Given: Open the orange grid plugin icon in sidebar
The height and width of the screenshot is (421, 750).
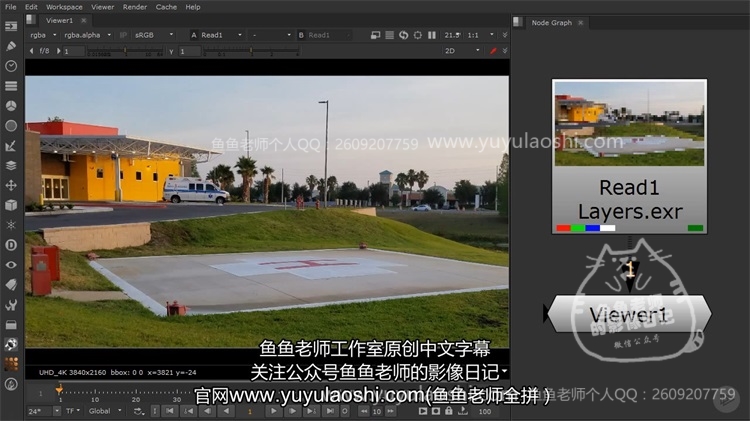Looking at the screenshot, I should coord(11,364).
